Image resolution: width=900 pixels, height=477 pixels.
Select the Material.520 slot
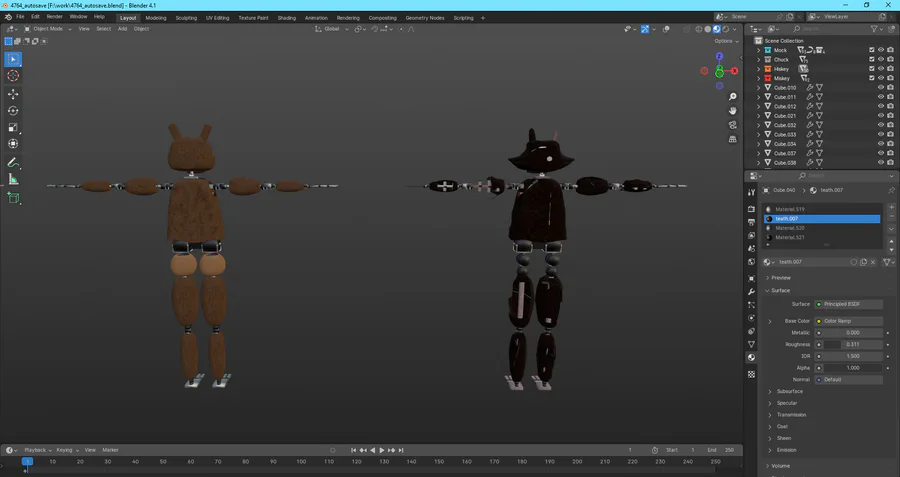coord(822,228)
